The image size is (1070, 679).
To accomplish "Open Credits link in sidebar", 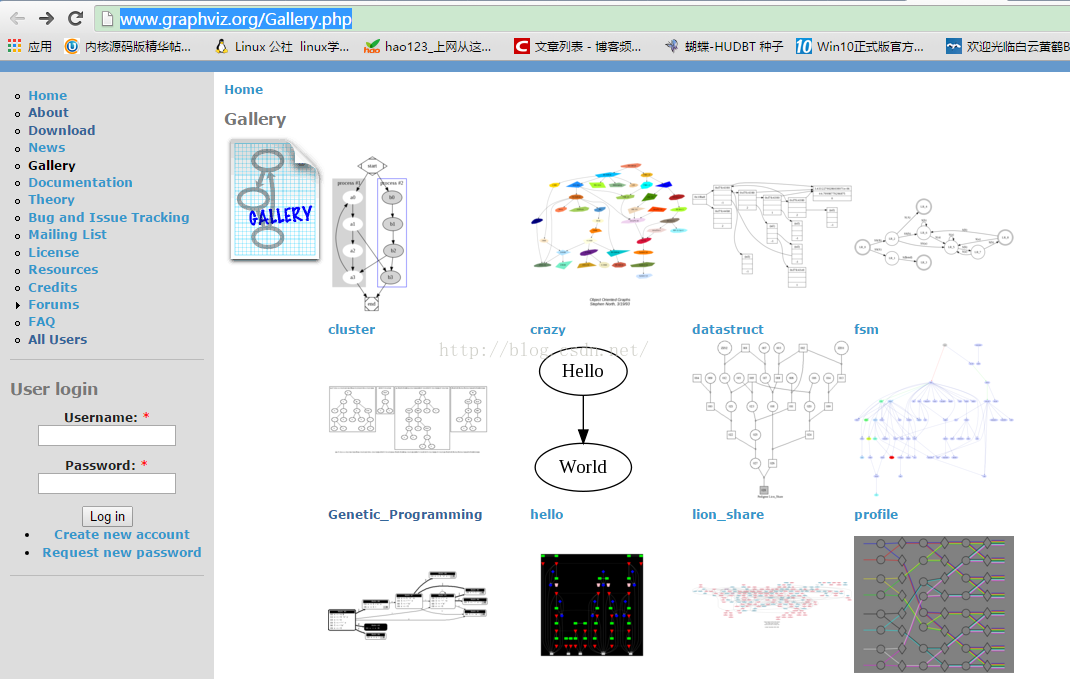I will (x=53, y=287).
